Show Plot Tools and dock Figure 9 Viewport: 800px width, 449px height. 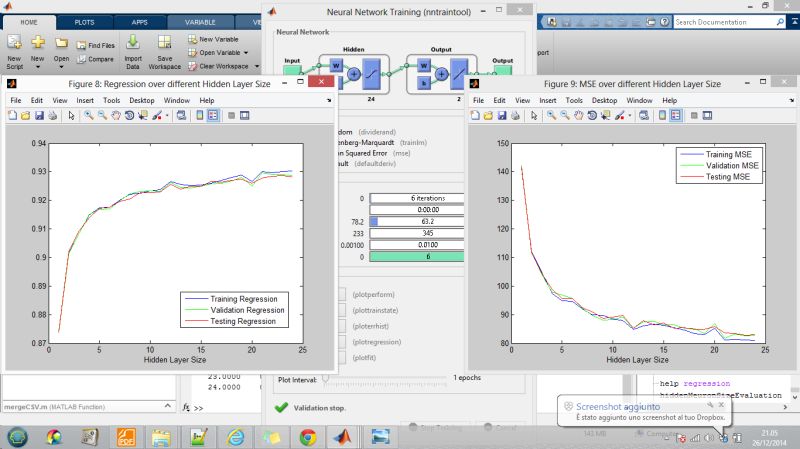tap(708, 116)
